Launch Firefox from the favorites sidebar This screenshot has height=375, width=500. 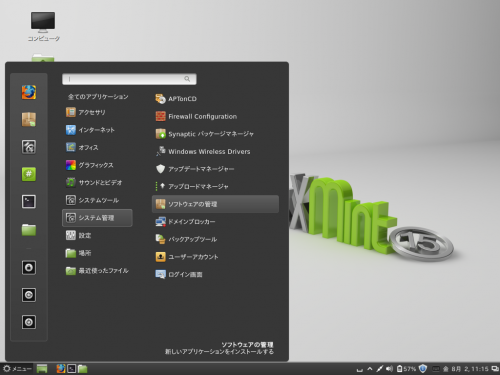[29, 92]
